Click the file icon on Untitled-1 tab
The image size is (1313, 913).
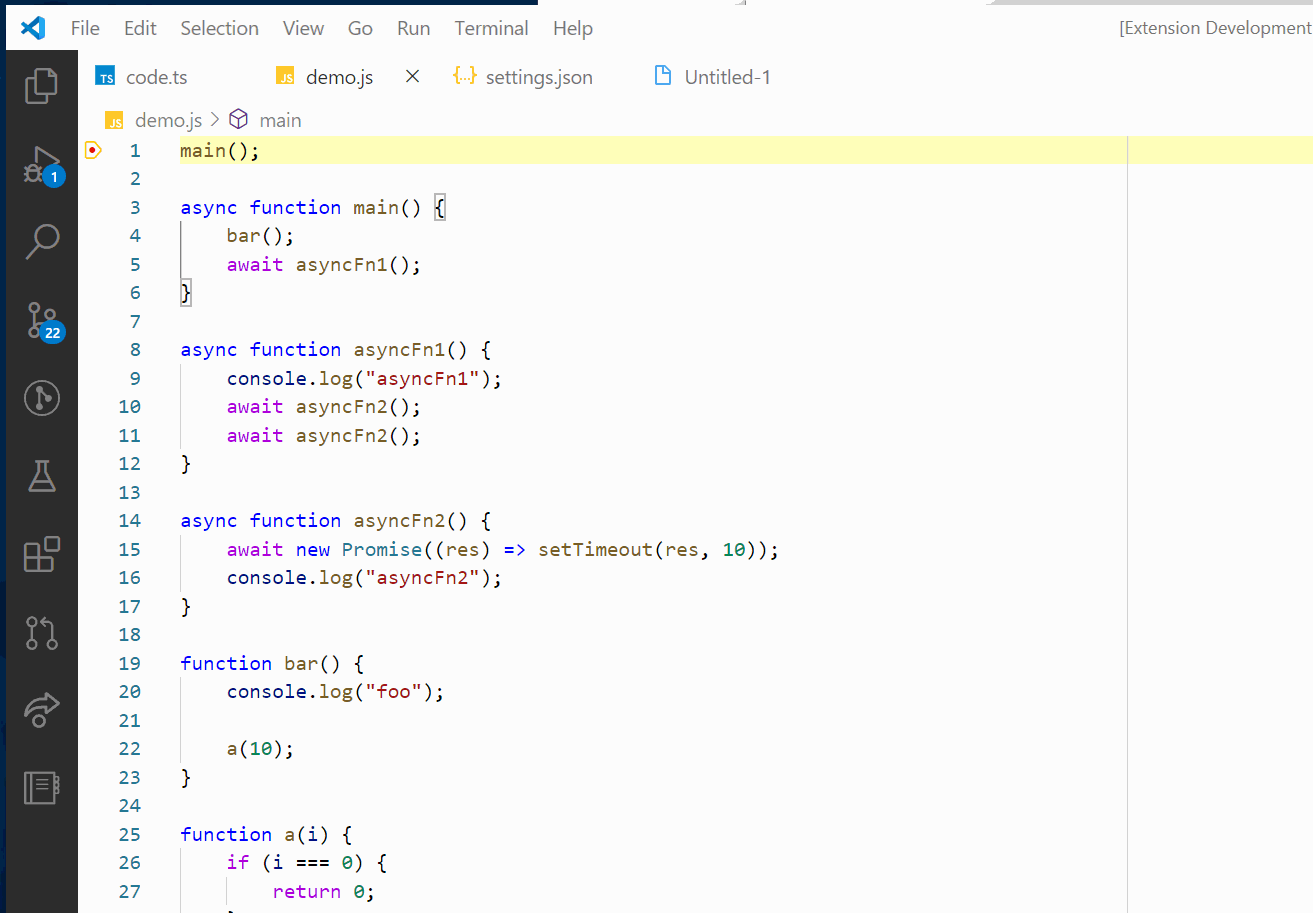pos(662,76)
